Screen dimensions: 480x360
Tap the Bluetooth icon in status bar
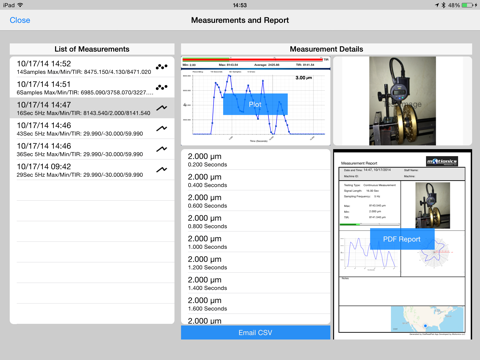click(x=443, y=5)
